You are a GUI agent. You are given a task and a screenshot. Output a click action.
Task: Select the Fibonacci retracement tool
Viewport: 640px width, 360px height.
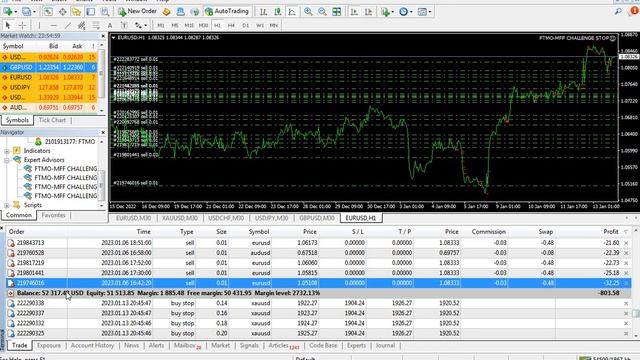click(x=96, y=25)
